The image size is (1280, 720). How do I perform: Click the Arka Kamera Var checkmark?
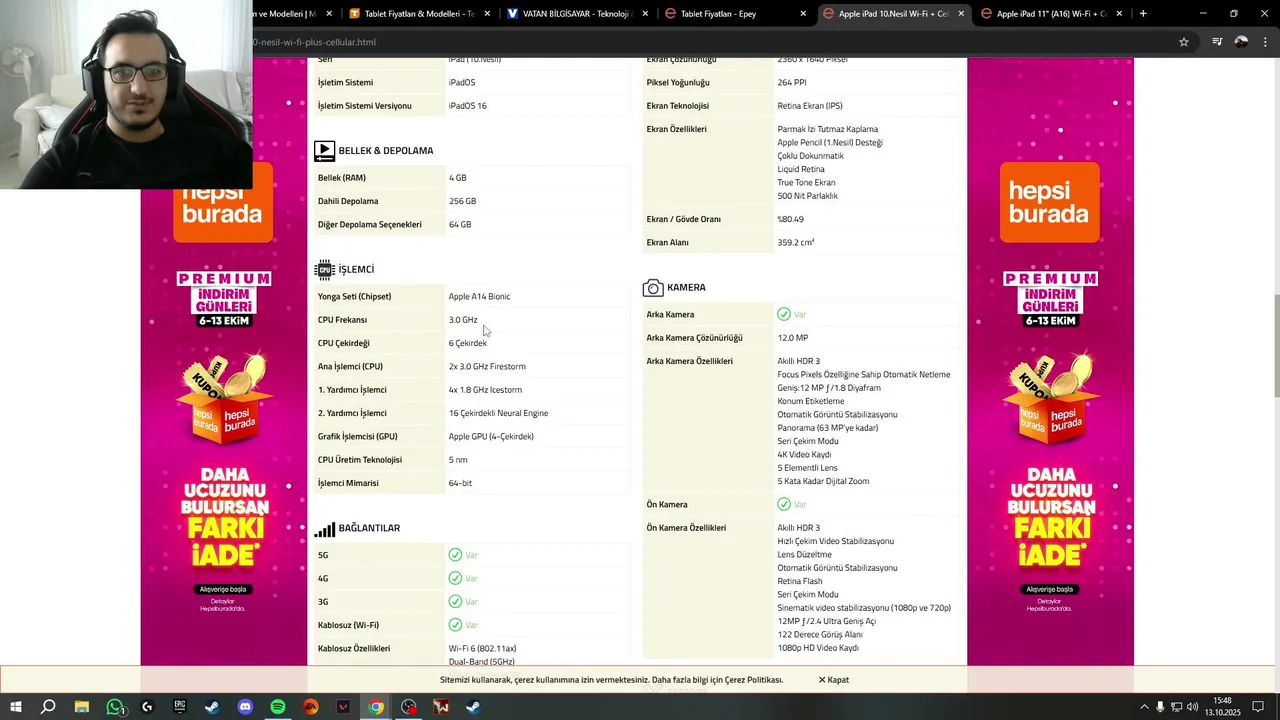(x=784, y=314)
